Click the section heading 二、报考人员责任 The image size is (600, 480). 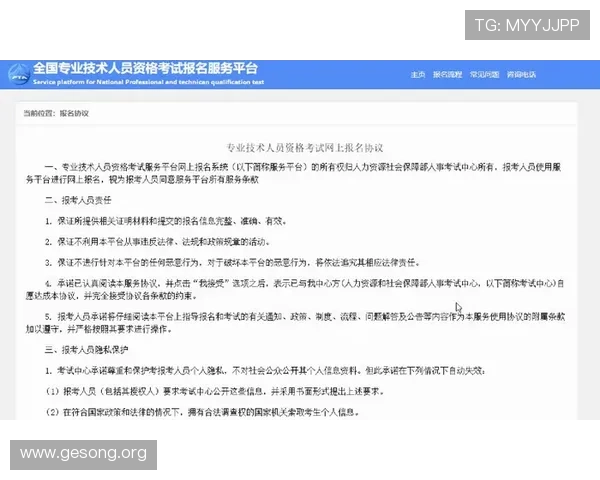[78, 200]
